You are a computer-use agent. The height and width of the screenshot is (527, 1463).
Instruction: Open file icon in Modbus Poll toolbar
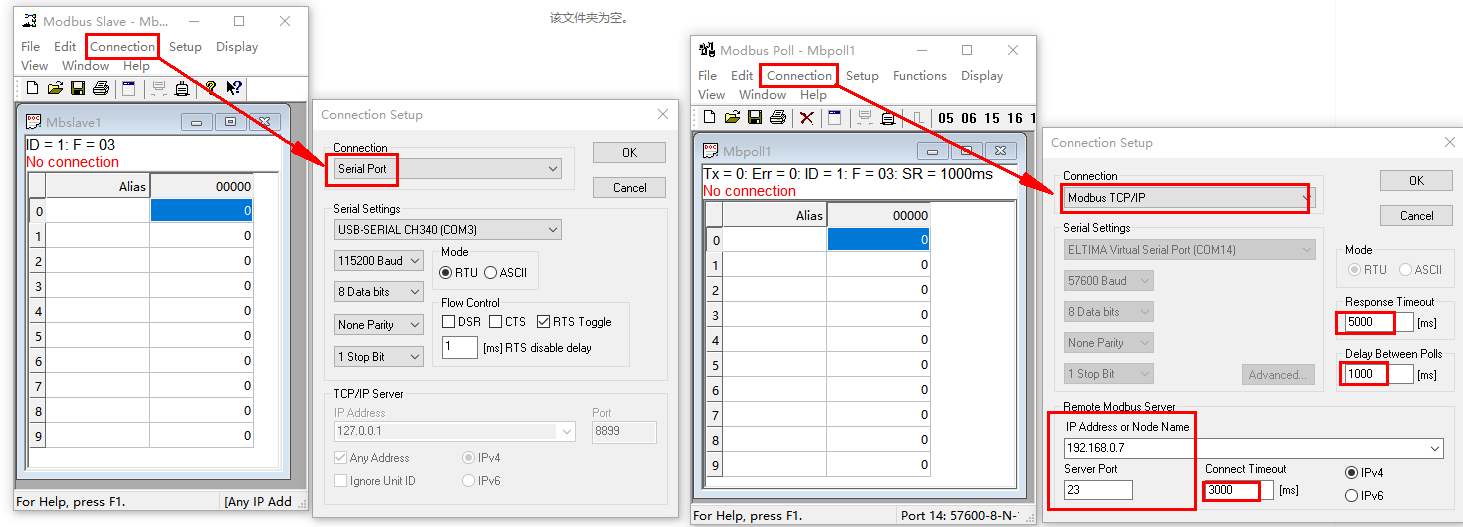point(732,118)
